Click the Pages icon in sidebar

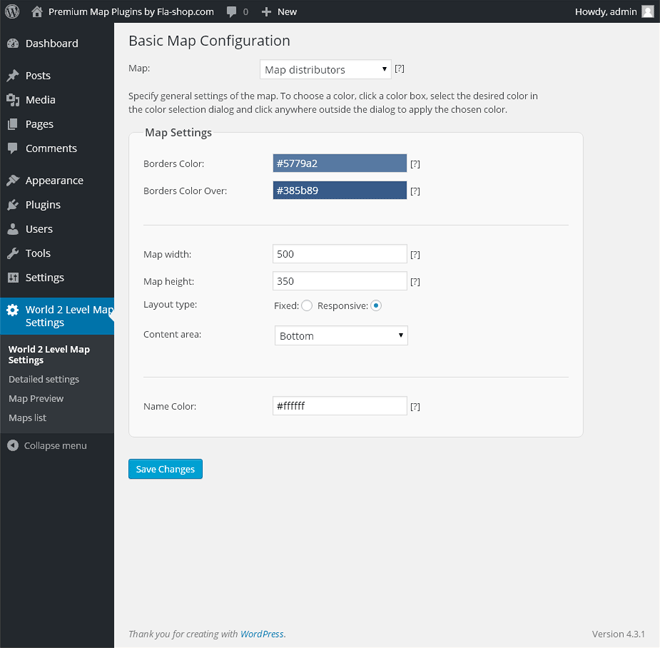pyautogui.click(x=13, y=124)
